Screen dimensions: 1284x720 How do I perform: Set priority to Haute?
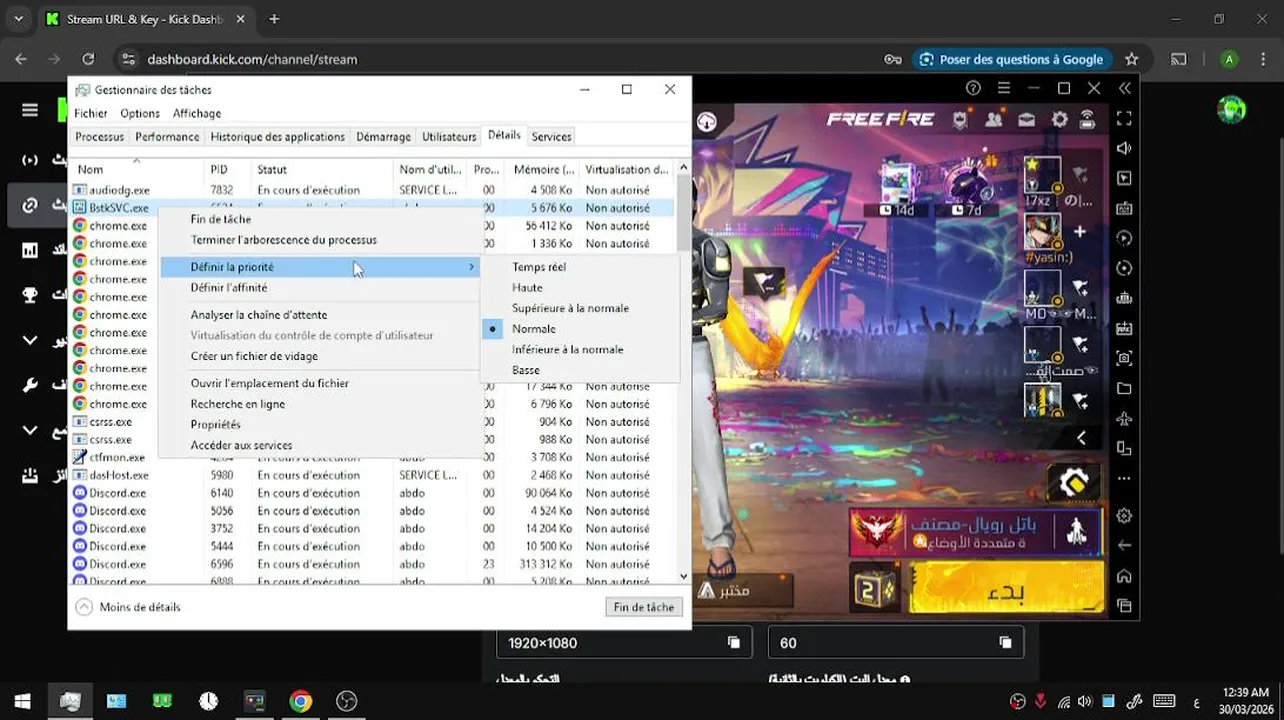[527, 288]
